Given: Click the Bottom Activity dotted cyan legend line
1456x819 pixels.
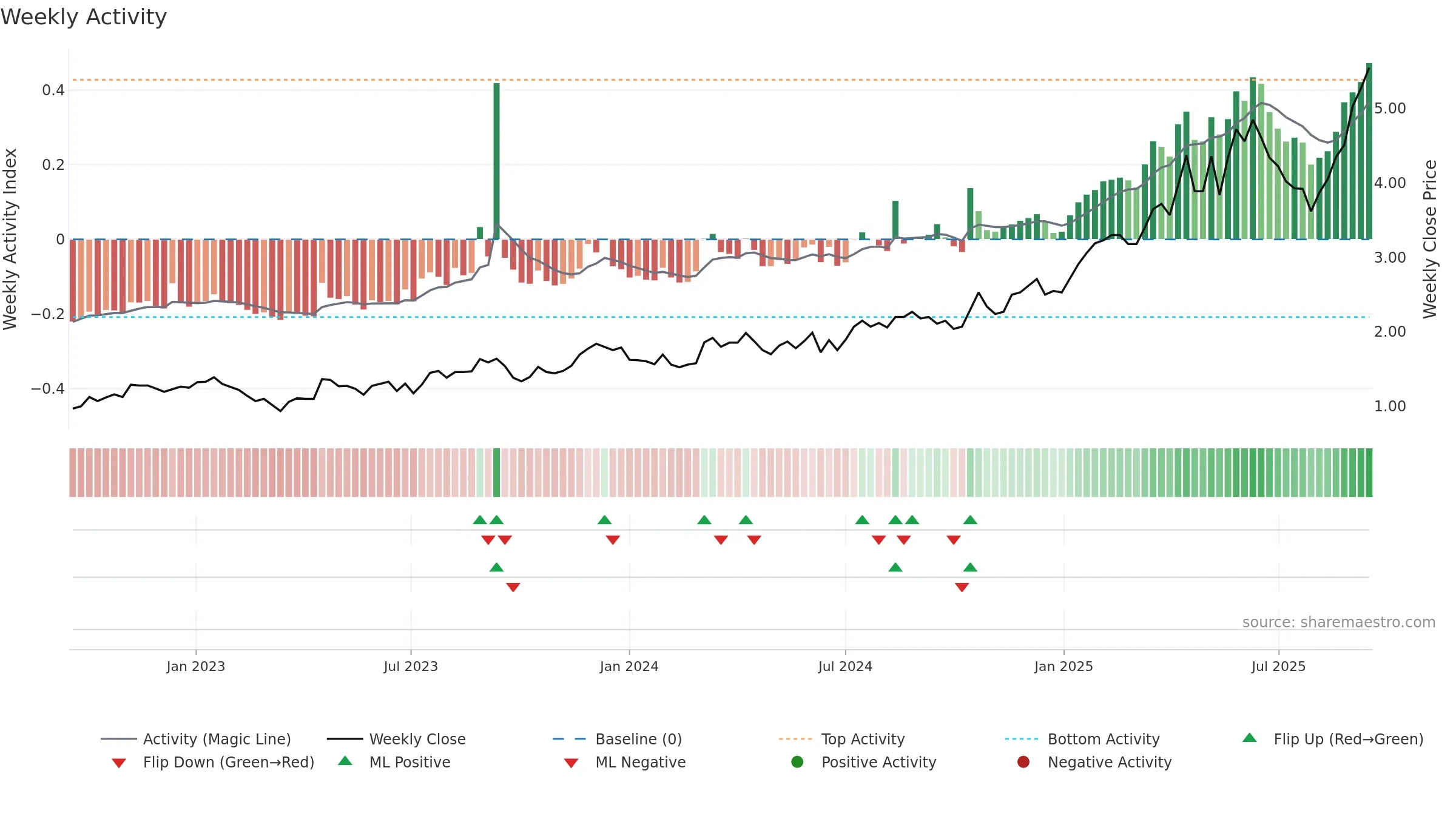Looking at the screenshot, I should click(x=1022, y=739).
